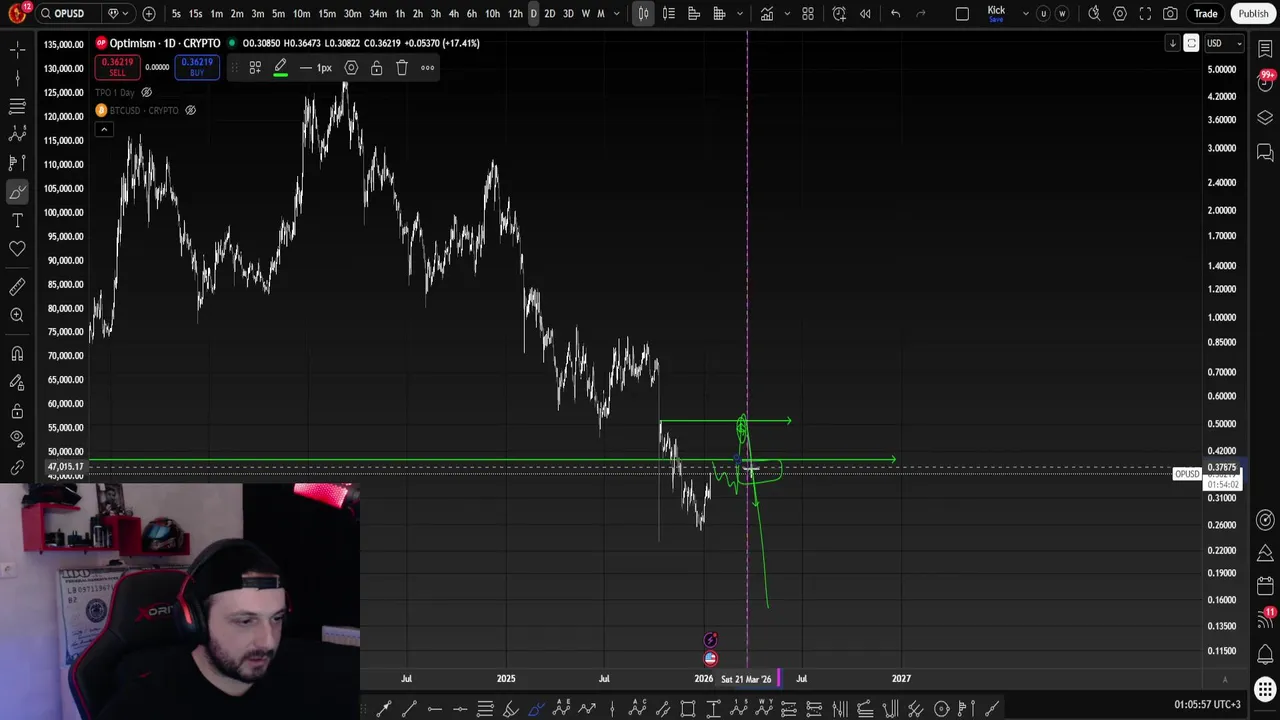Toggle fullscreen mode

(x=1145, y=13)
